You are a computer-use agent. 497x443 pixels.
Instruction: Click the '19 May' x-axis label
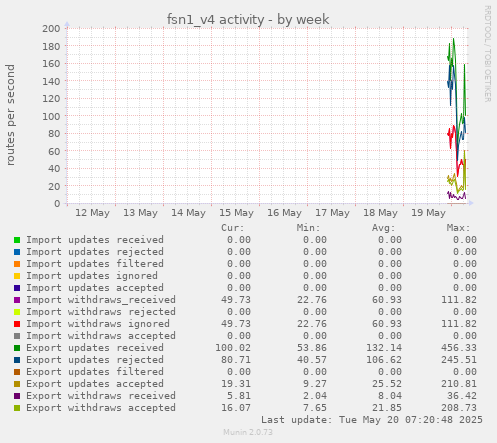click(x=428, y=213)
